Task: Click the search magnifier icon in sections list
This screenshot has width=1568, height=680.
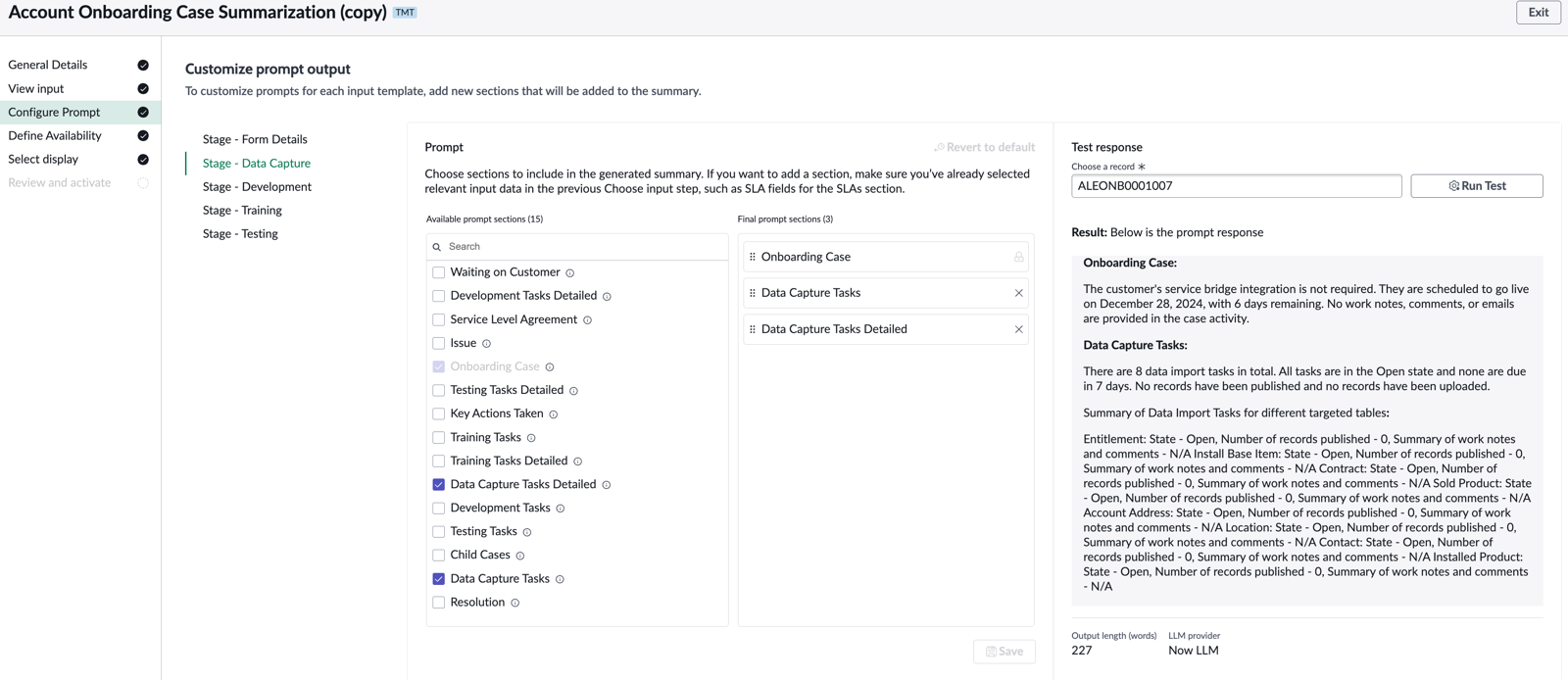Action: coord(437,247)
